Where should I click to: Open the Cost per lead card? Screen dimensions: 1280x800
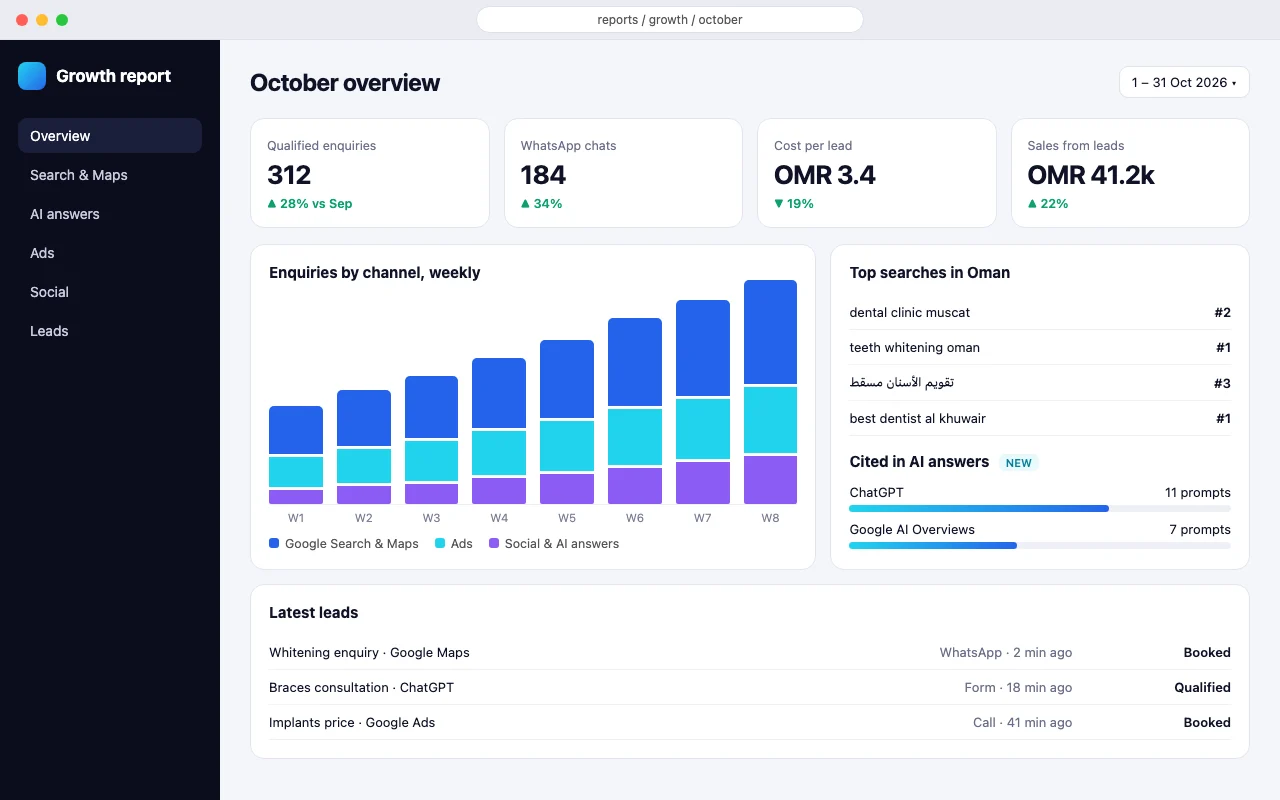[x=877, y=173]
